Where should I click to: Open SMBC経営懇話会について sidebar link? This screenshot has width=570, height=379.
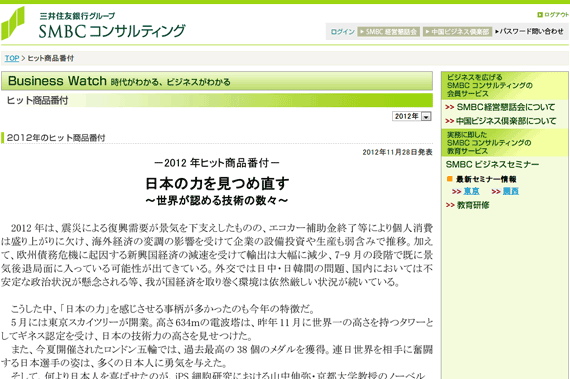[506, 107]
